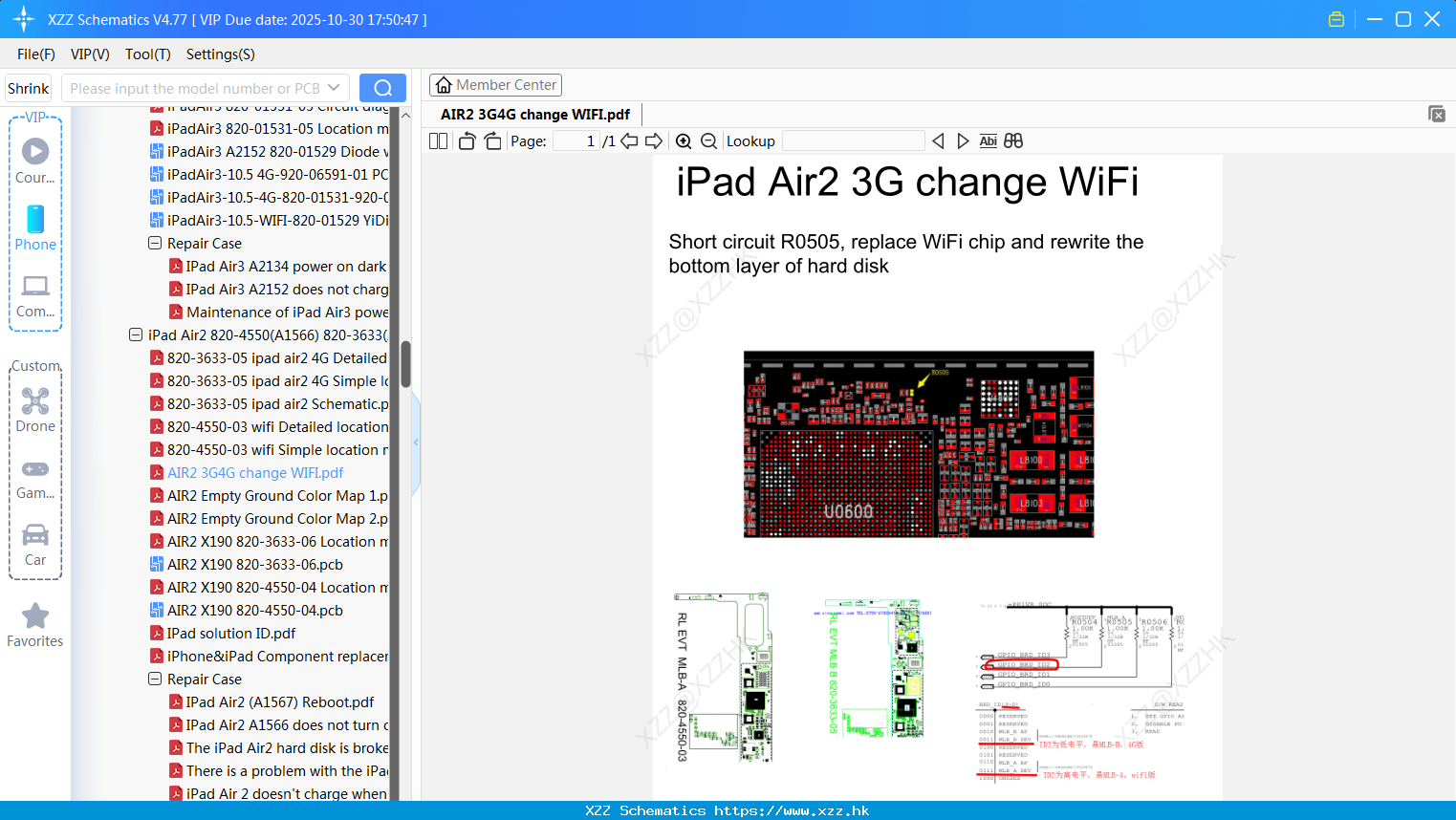Screen dimensions: 1456x820
Task: Open IPad Air3 A2134 power on dark case
Action: 279,267
